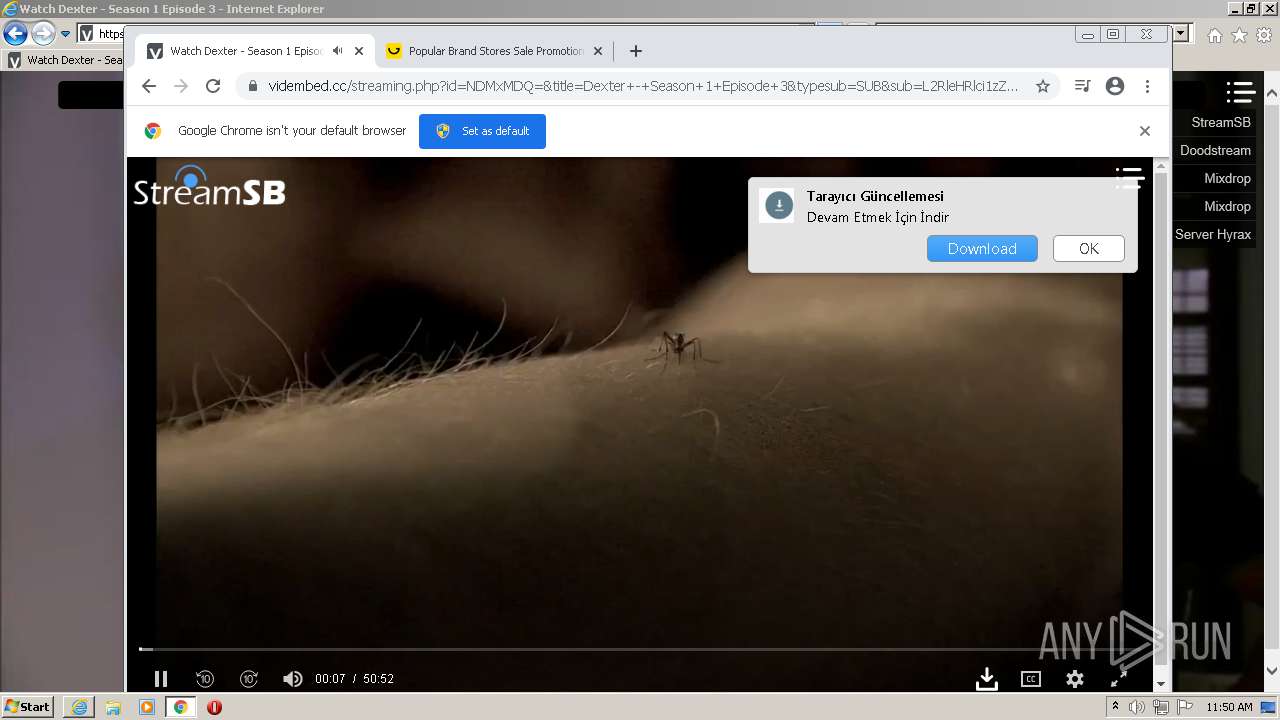1280x720 pixels.
Task: Click the StreamSB logo
Action: coord(210,186)
